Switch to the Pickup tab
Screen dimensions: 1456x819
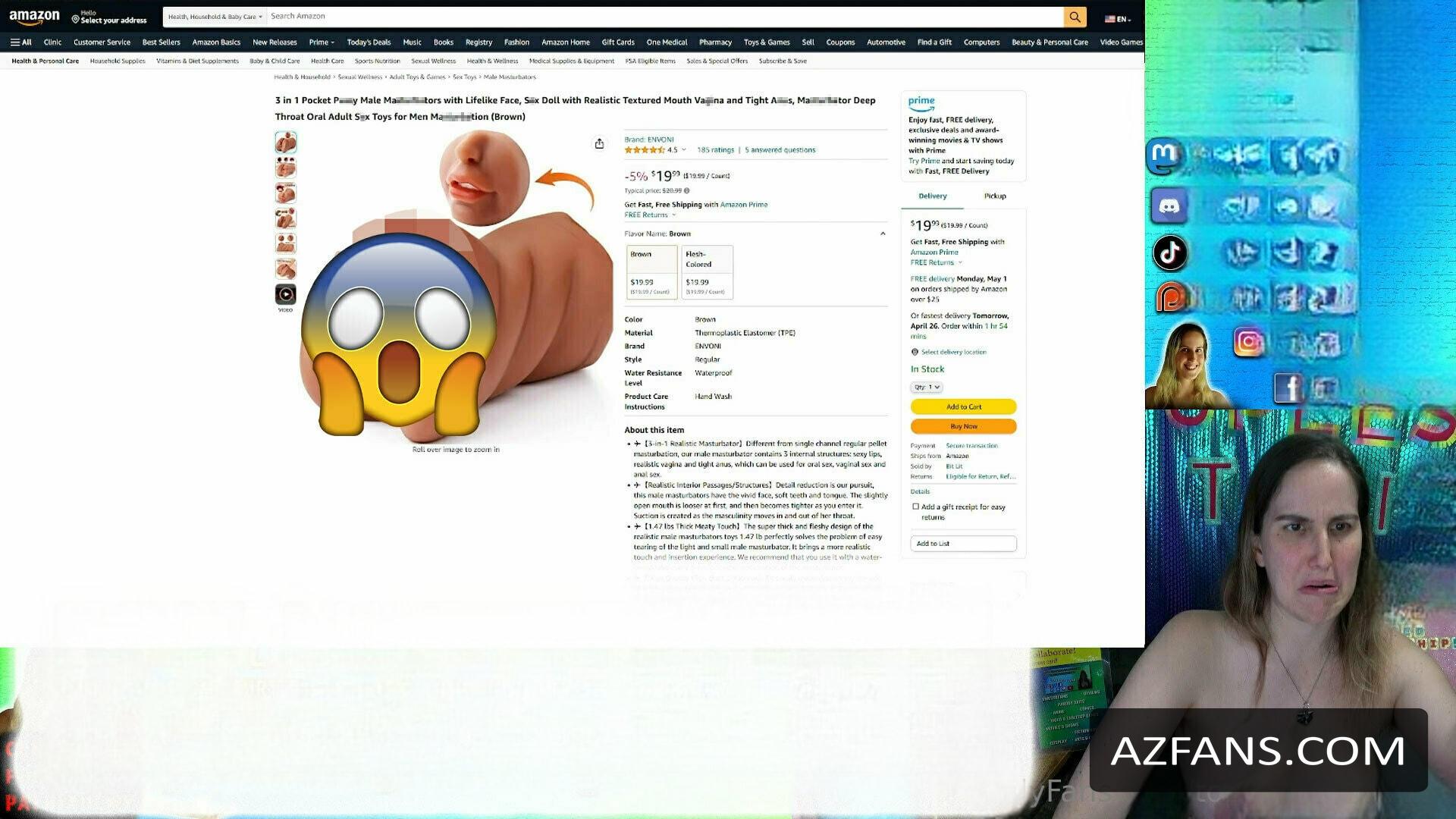[x=995, y=196]
